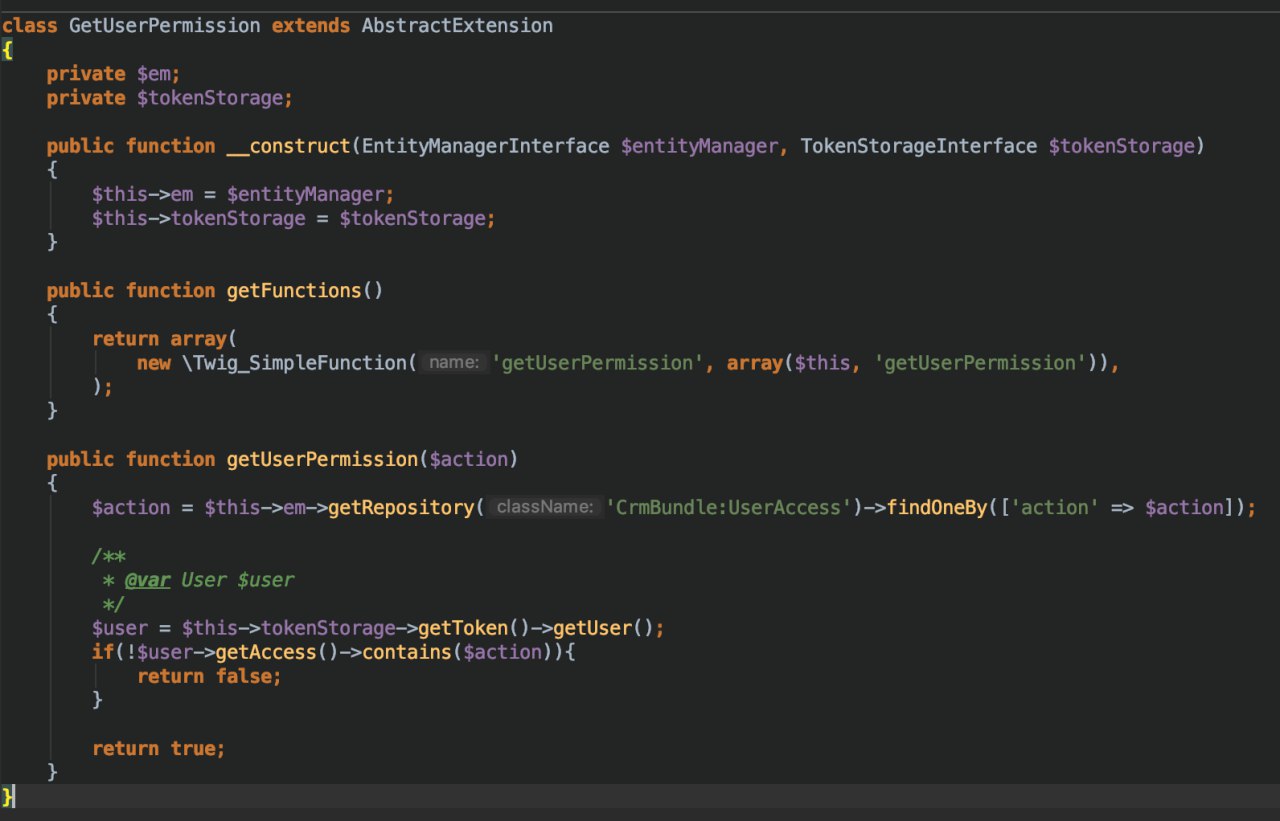Place cursor on the class keyword
Image resolution: width=1280 pixels, height=821 pixels.
(29, 25)
